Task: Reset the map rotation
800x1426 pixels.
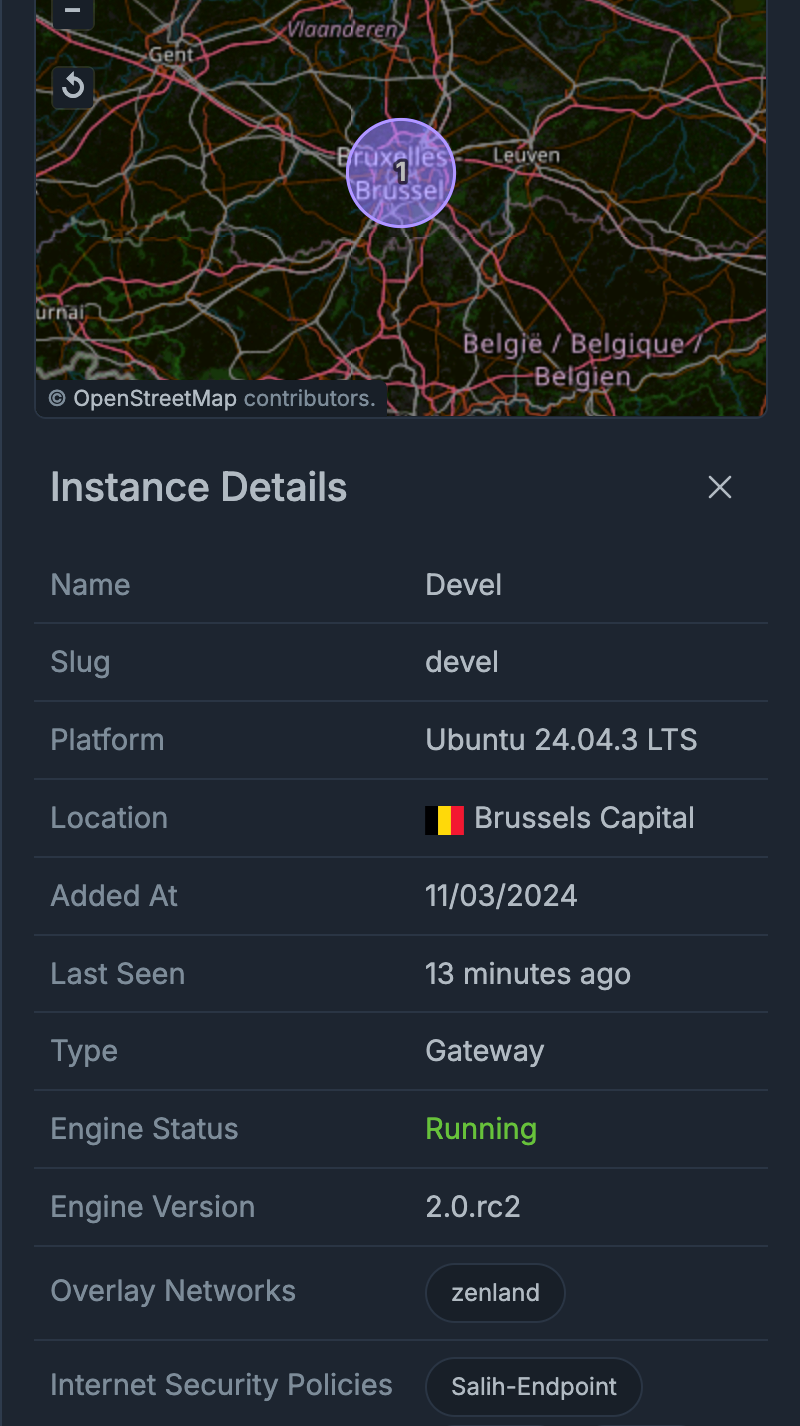Action: 72,87
